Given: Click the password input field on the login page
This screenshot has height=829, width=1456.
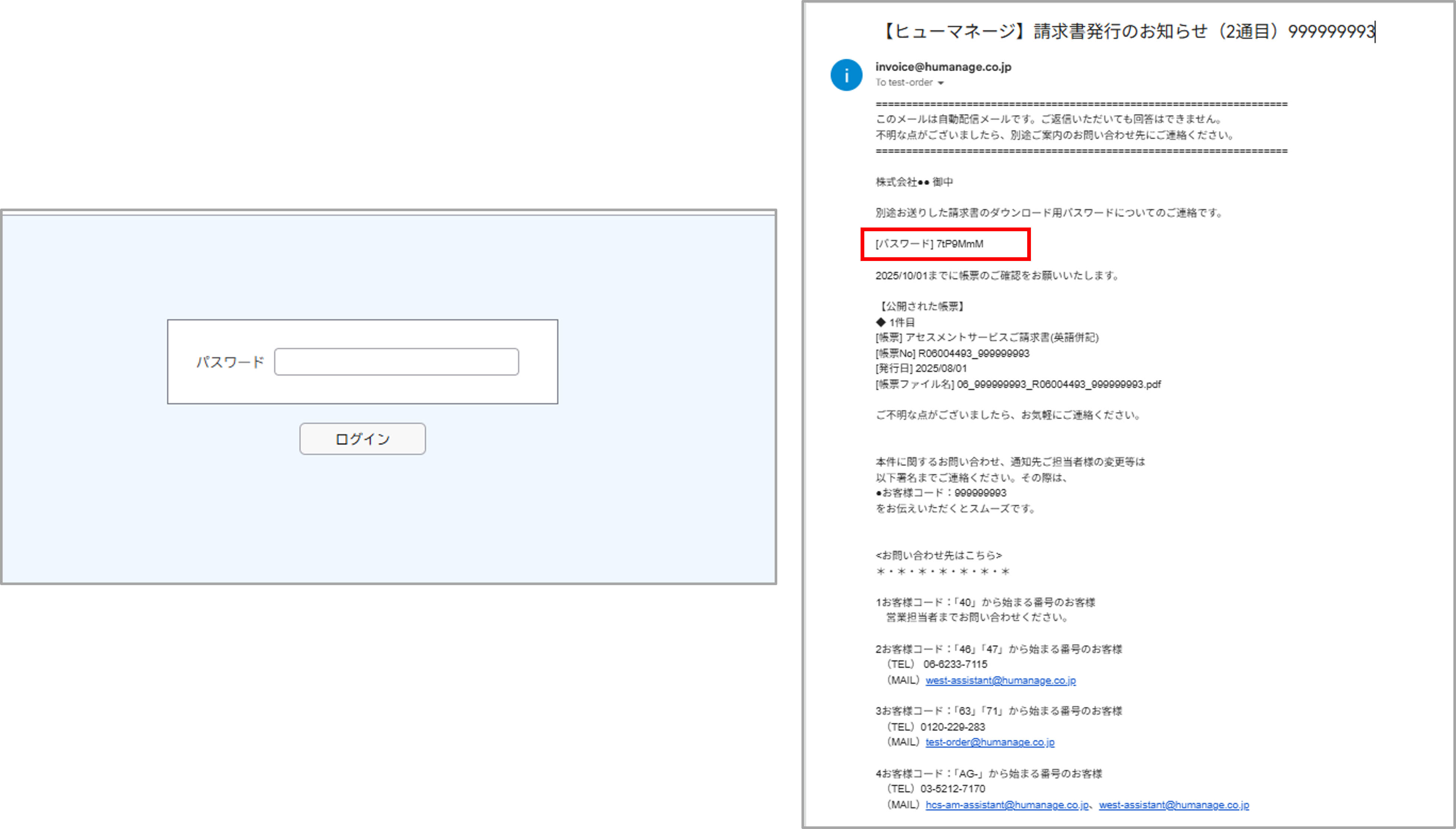Looking at the screenshot, I should click(x=396, y=361).
